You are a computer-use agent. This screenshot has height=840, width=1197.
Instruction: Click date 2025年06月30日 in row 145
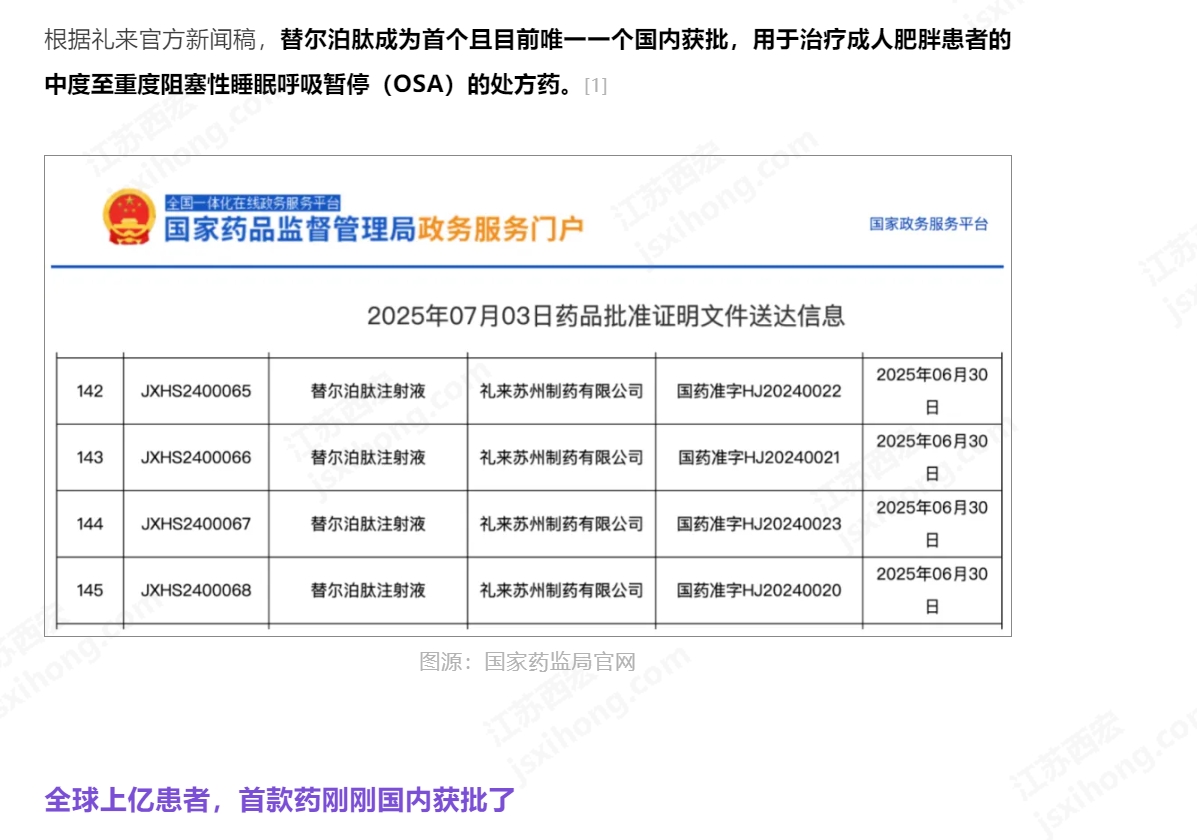click(x=931, y=590)
